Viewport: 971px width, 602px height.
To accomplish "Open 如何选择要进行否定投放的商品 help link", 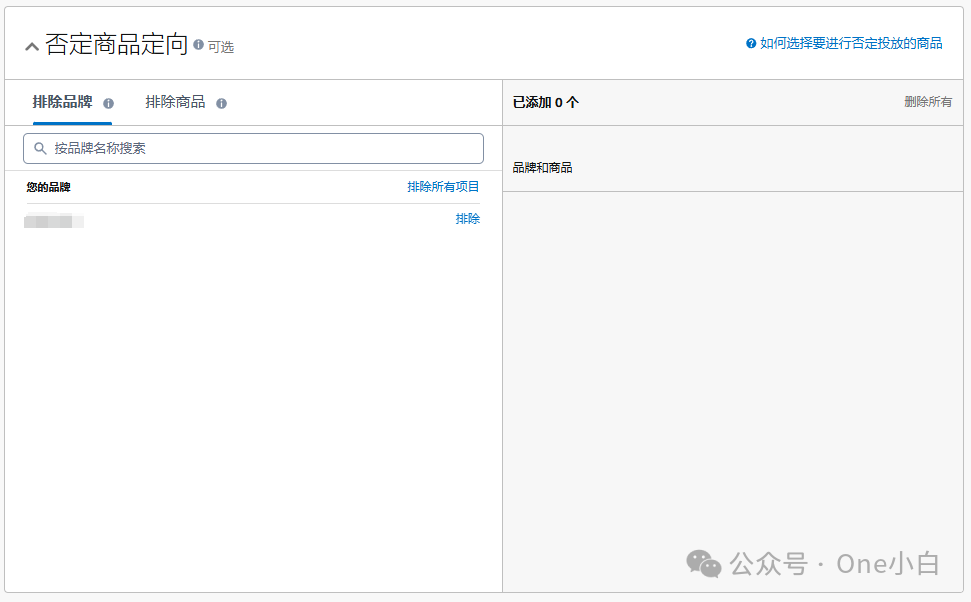I will [x=851, y=44].
